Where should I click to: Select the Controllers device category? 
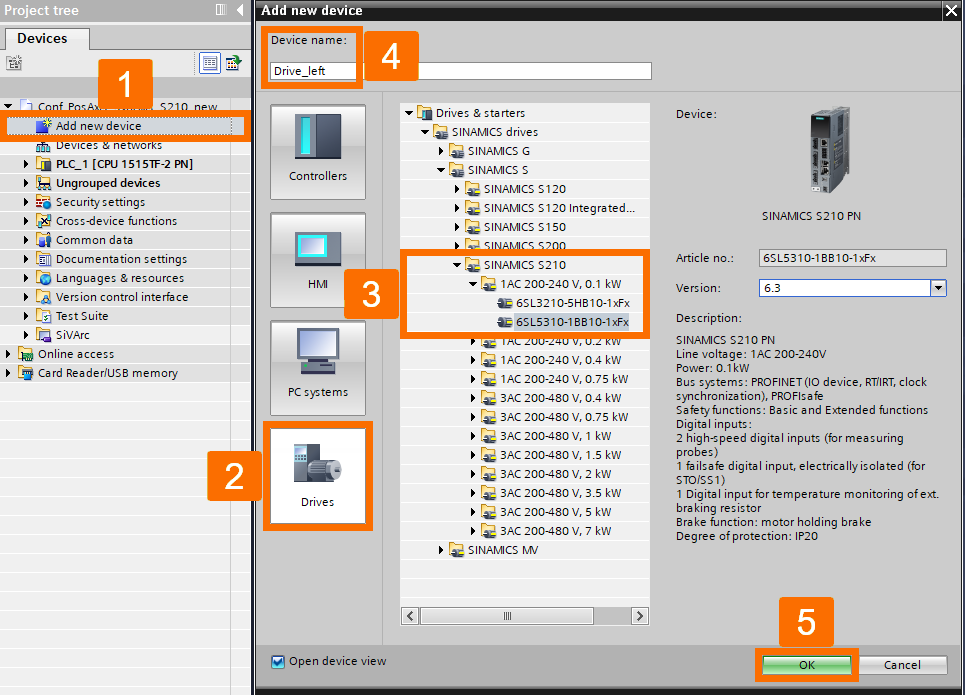pyautogui.click(x=318, y=151)
